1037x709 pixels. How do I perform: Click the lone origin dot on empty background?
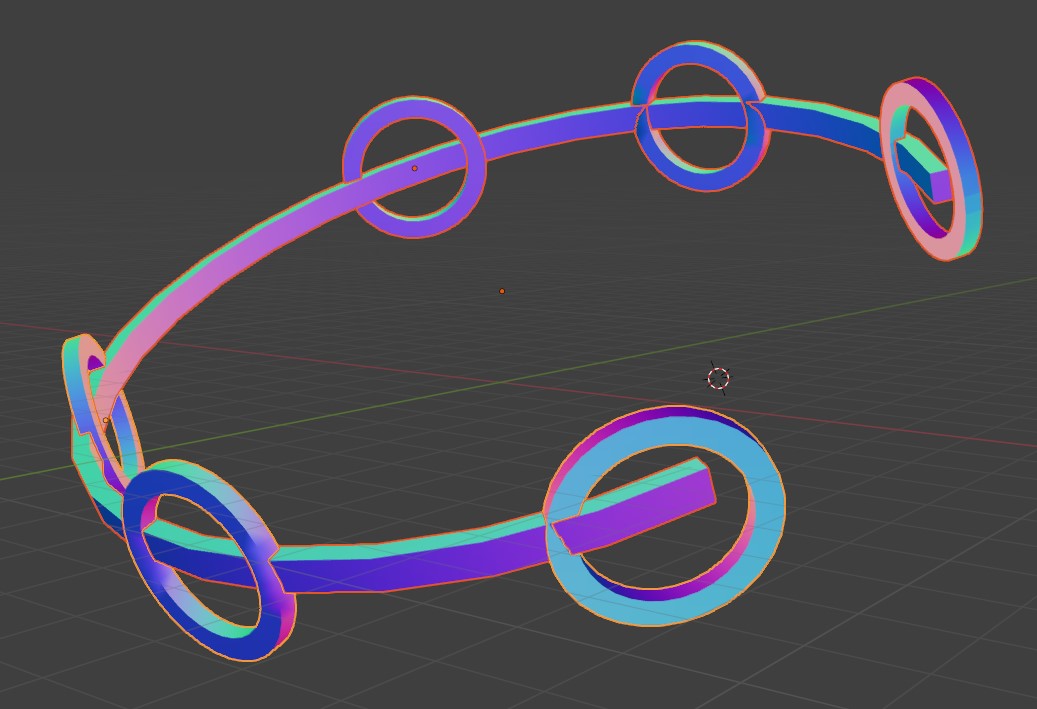click(502, 291)
